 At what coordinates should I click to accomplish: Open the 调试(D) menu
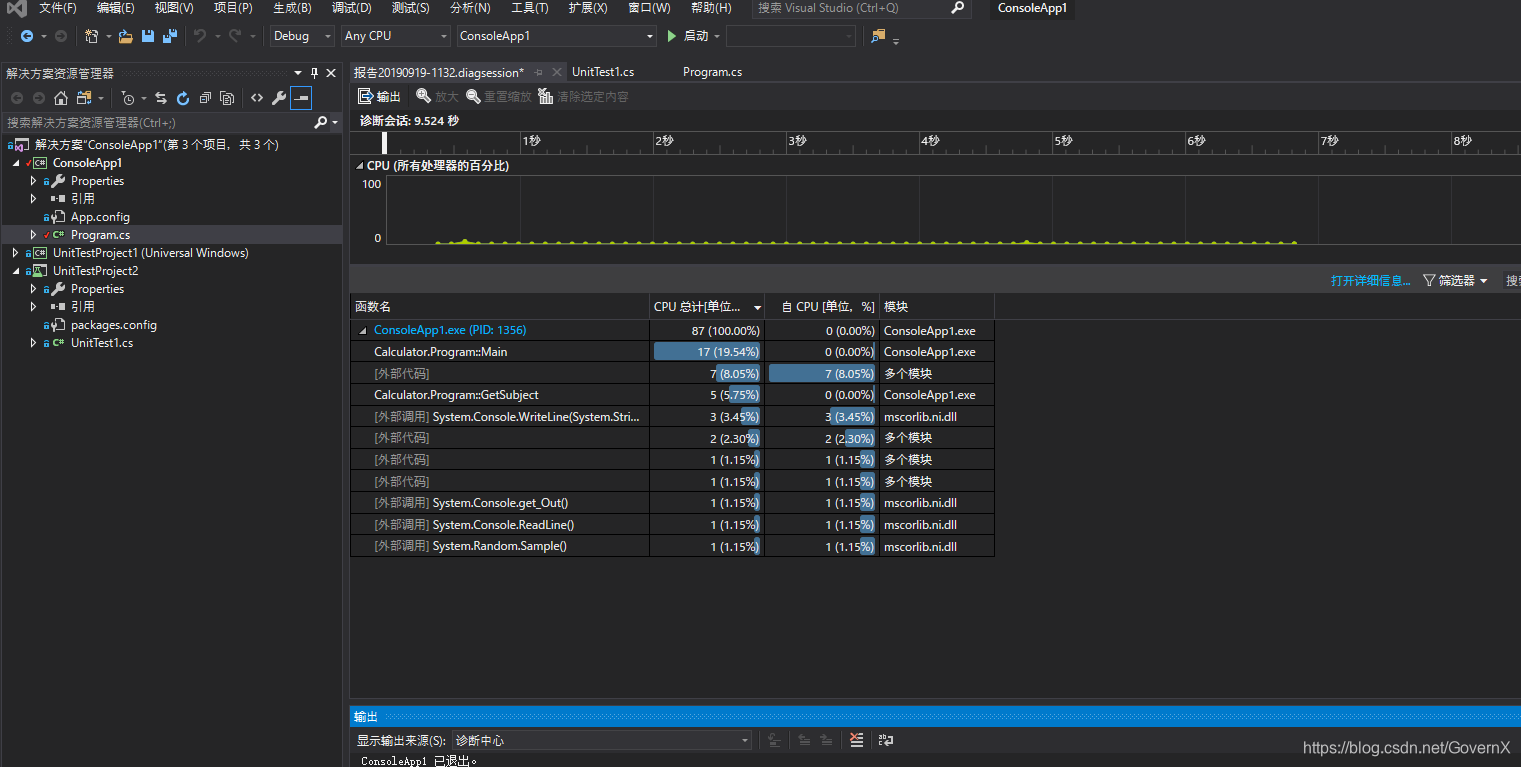tap(351, 8)
